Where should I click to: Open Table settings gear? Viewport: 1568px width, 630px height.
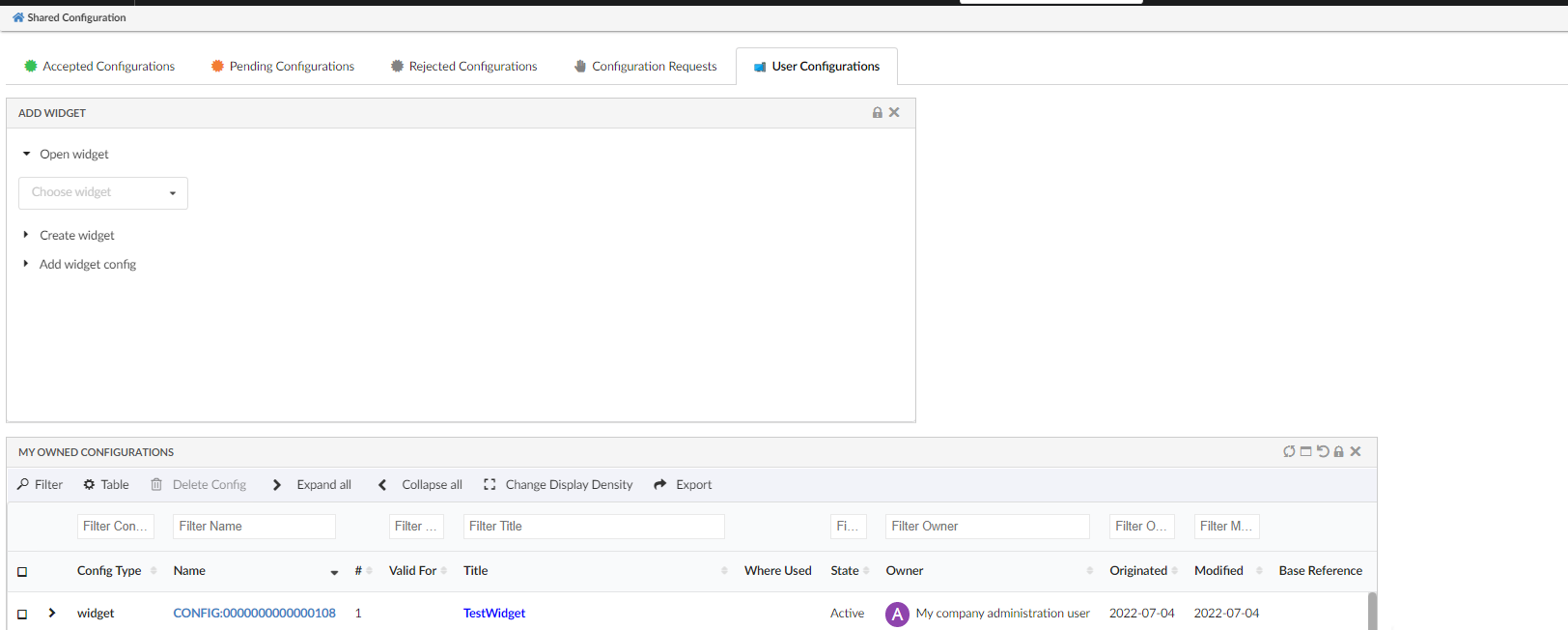pyautogui.click(x=89, y=485)
